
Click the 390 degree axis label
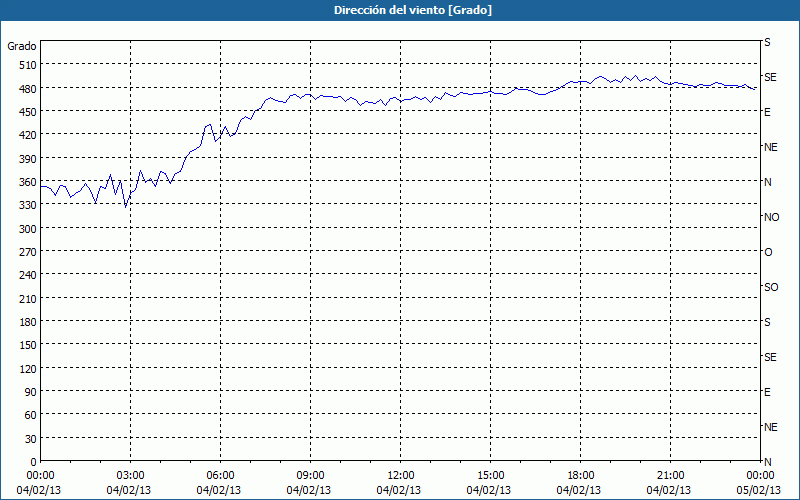(x=28, y=159)
